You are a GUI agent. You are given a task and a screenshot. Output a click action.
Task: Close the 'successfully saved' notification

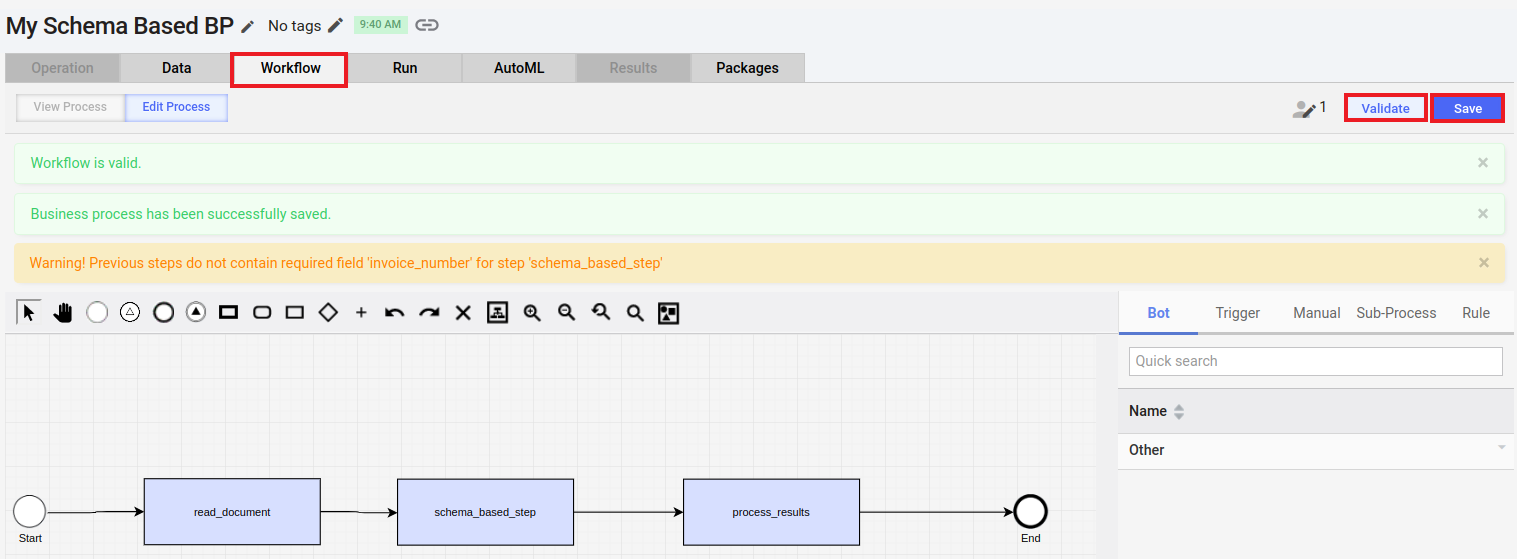(x=1483, y=213)
